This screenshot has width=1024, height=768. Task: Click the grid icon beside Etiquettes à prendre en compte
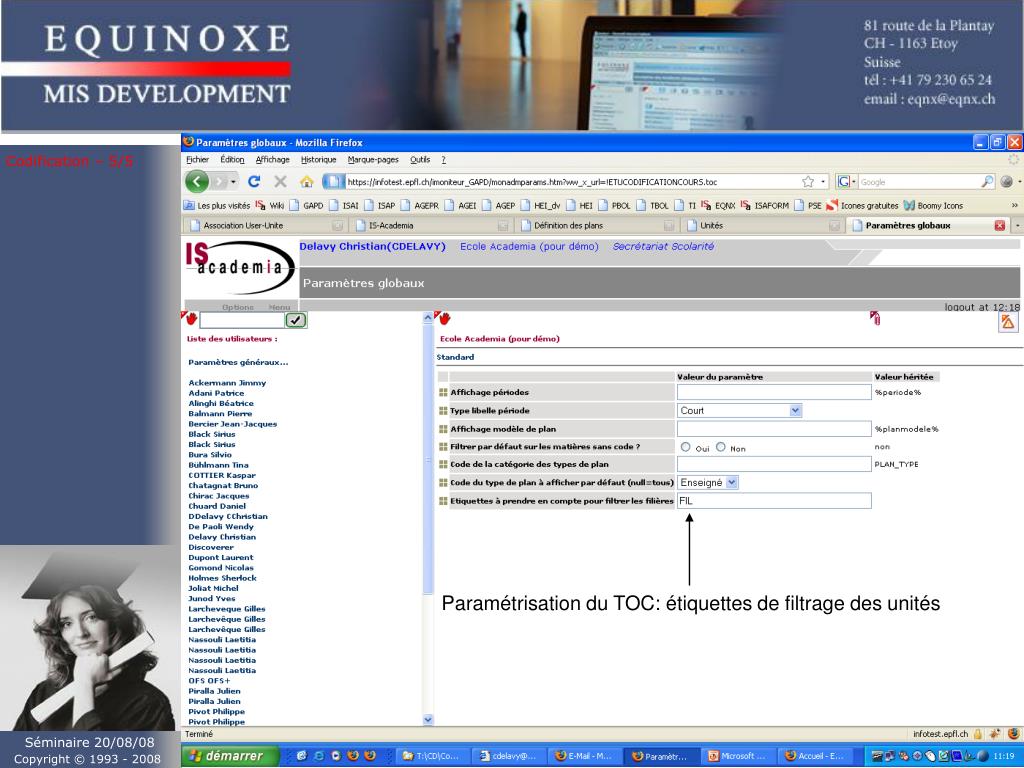click(x=443, y=501)
